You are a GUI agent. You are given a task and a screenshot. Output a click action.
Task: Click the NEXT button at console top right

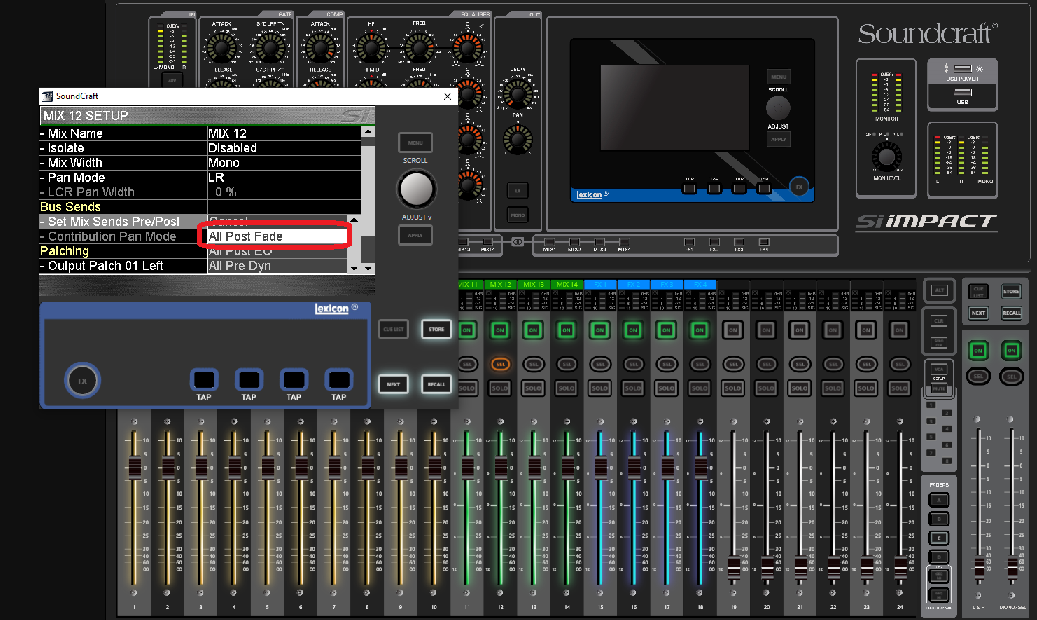(x=978, y=312)
